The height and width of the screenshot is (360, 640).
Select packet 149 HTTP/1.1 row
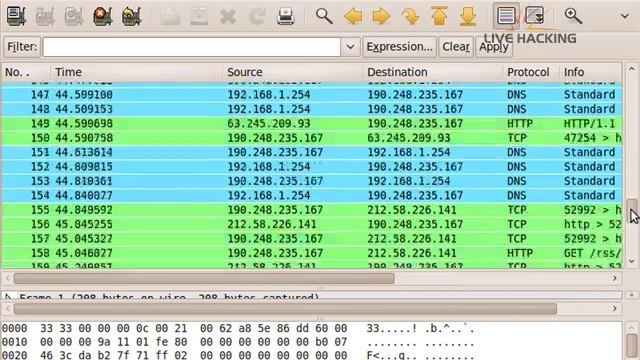click(312, 123)
